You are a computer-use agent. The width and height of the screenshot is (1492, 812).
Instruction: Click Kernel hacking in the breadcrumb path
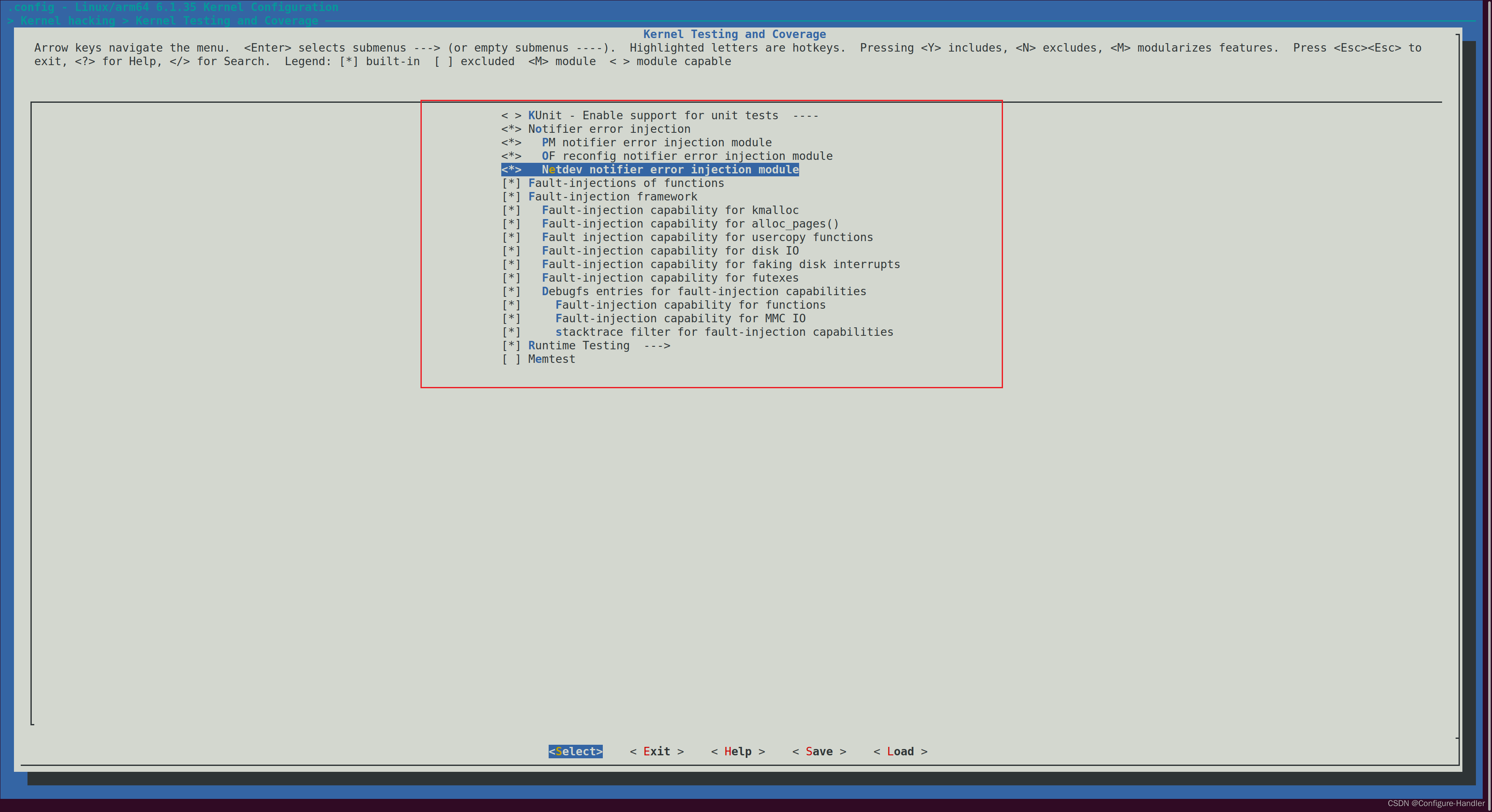[x=66, y=21]
